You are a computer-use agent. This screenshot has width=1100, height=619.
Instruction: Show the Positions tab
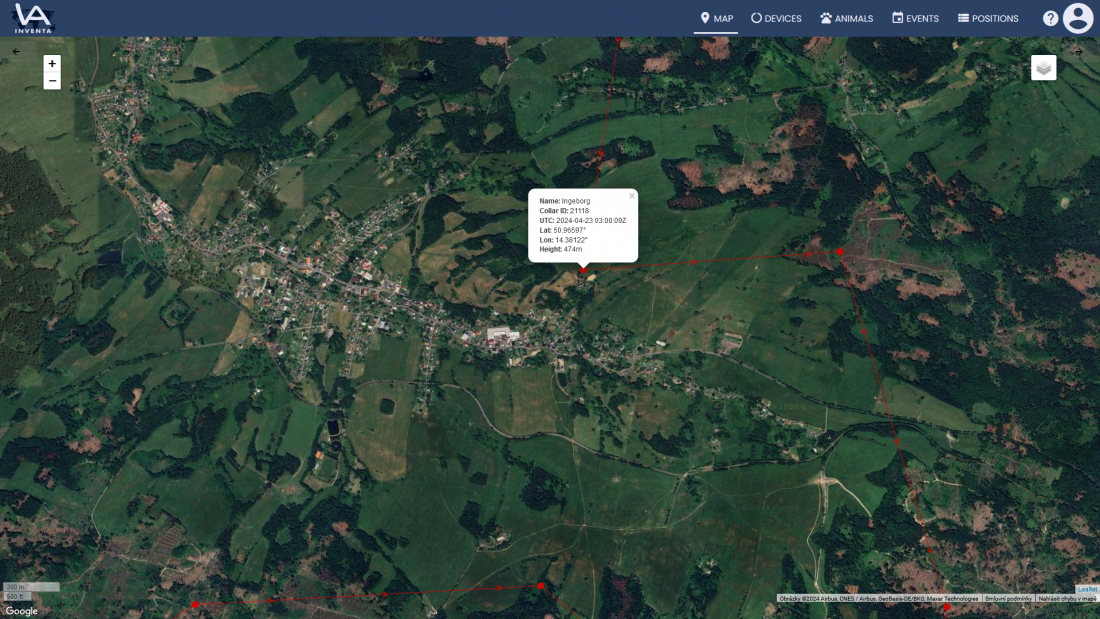pyautogui.click(x=988, y=18)
